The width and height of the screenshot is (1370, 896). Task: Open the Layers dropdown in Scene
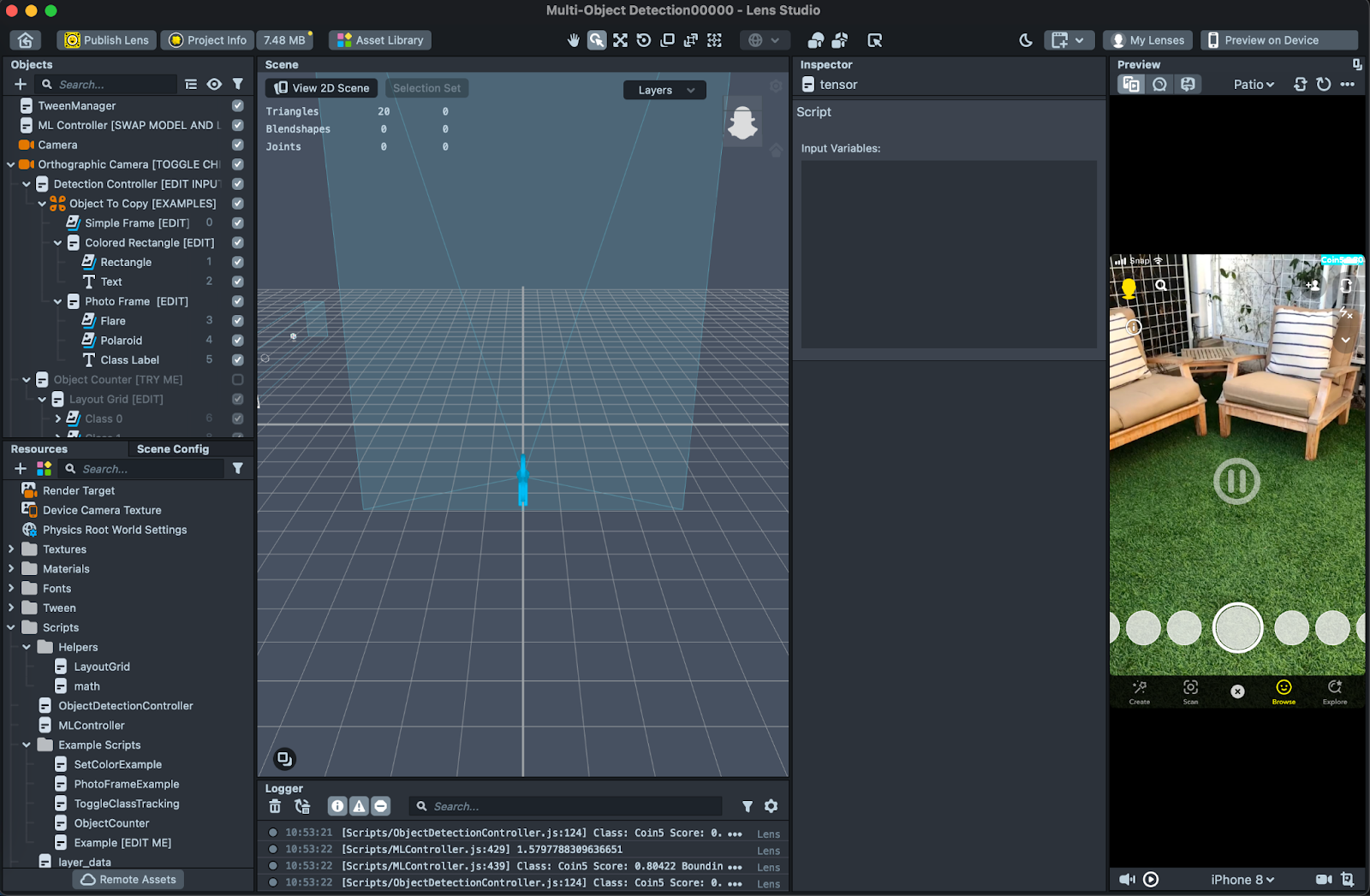[x=664, y=90]
